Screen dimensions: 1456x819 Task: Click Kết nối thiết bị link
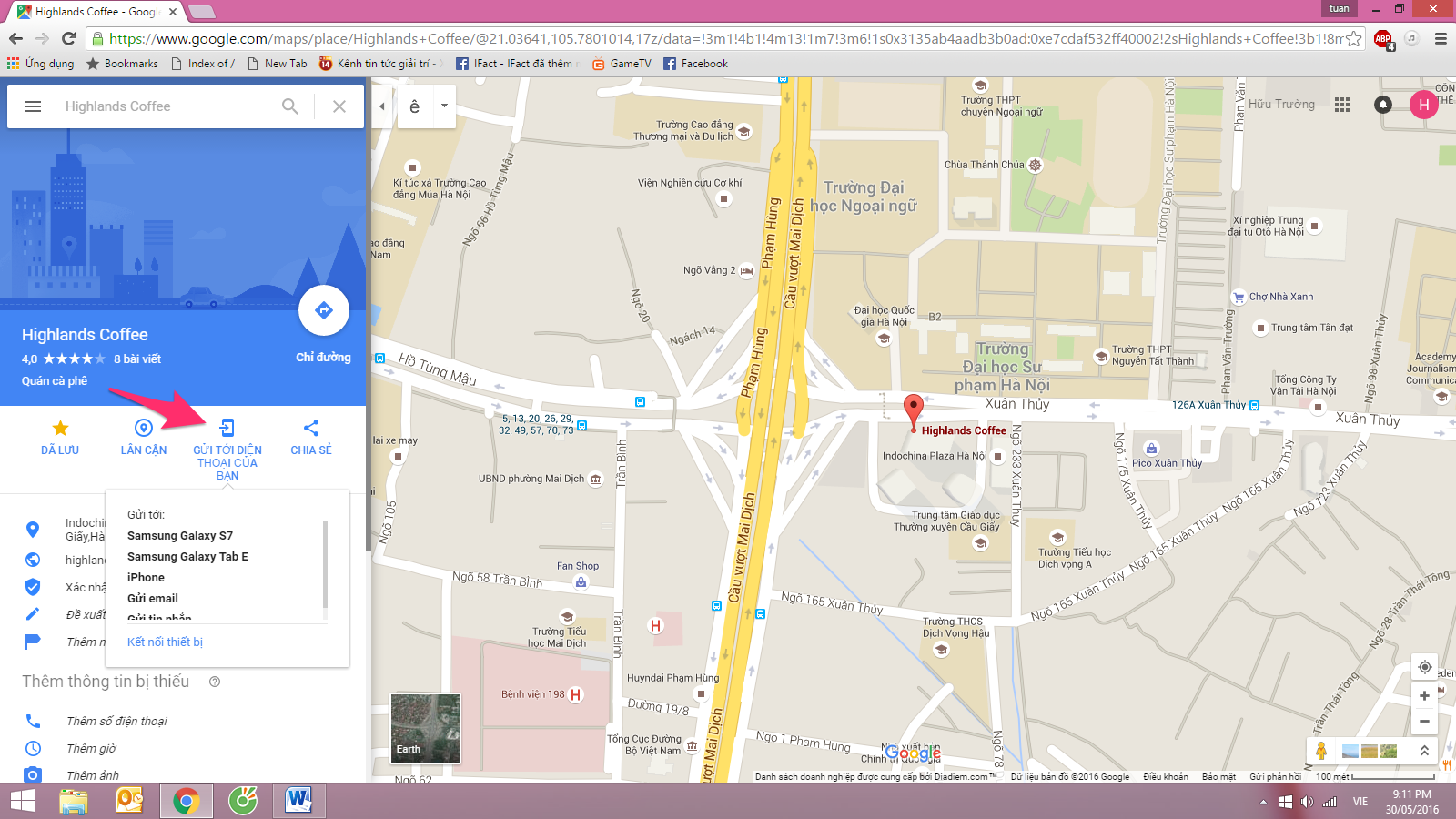click(165, 642)
